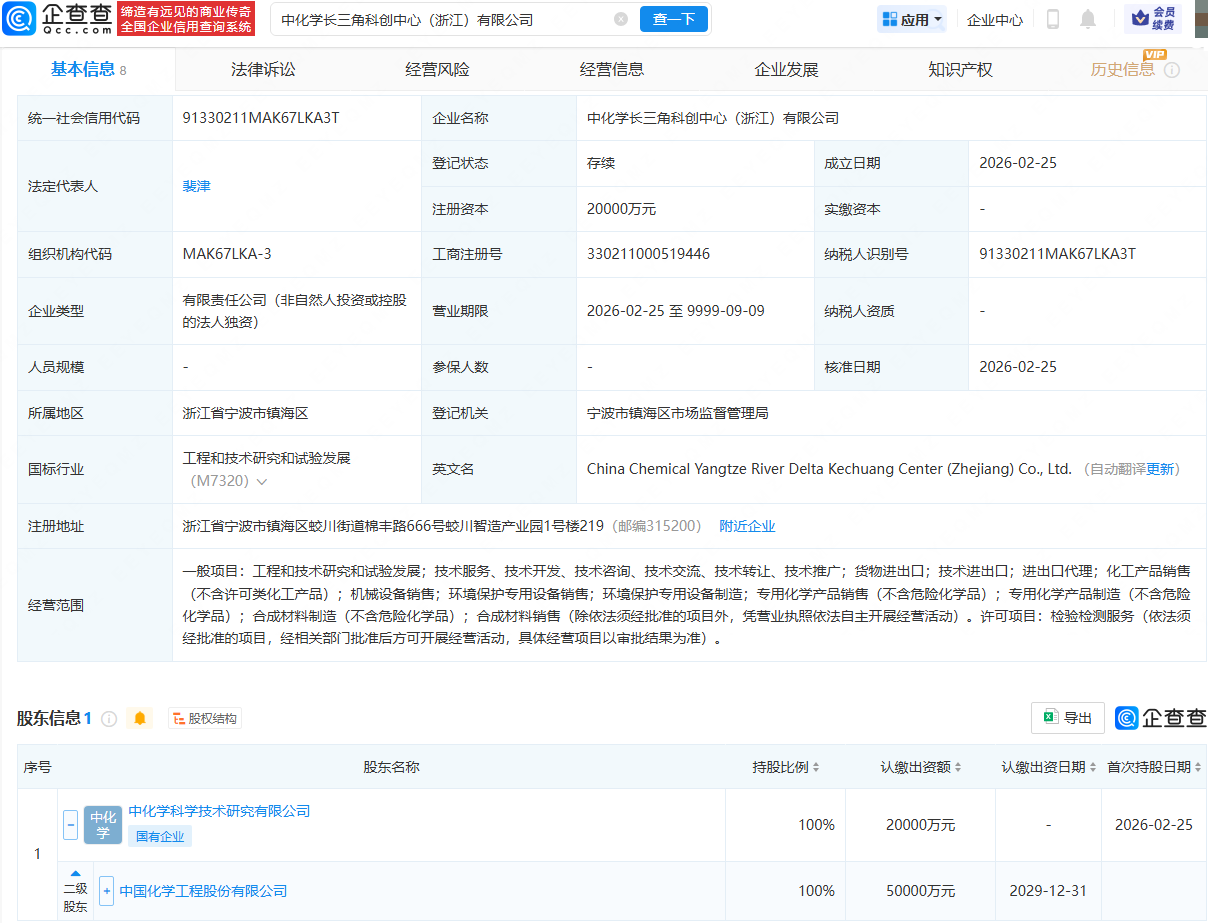Screen dimensions: 1208x923
Task: Switch to the 知识产权 tab
Action: pos(960,69)
